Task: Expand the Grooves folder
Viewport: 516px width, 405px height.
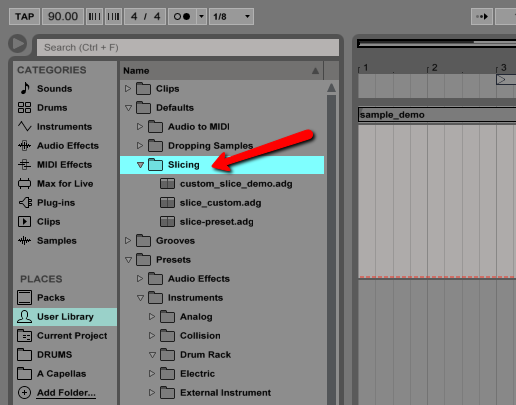Action: tap(128, 240)
